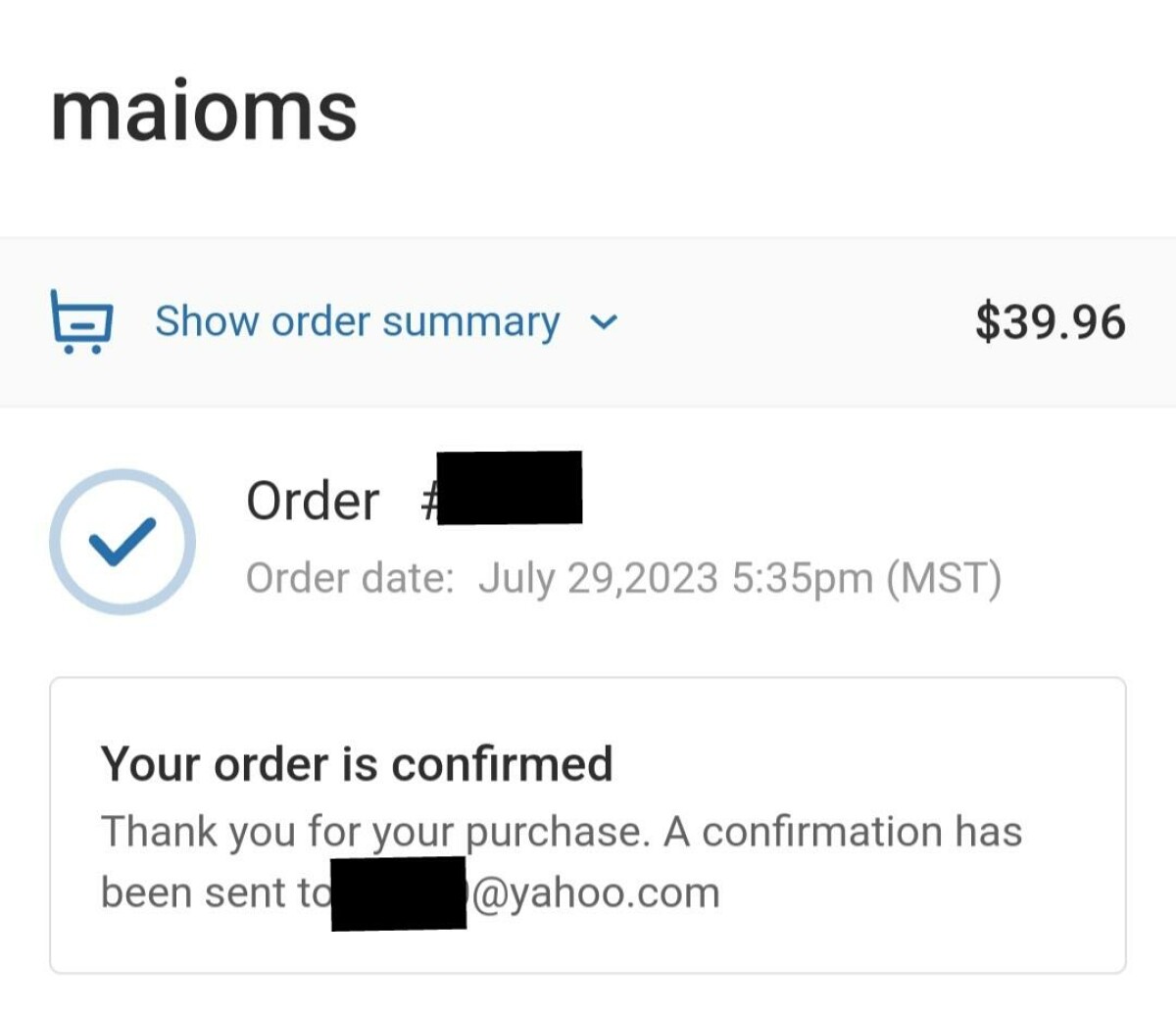Click the Your order is confirmed heading
1176x1010 pixels.
(357, 763)
